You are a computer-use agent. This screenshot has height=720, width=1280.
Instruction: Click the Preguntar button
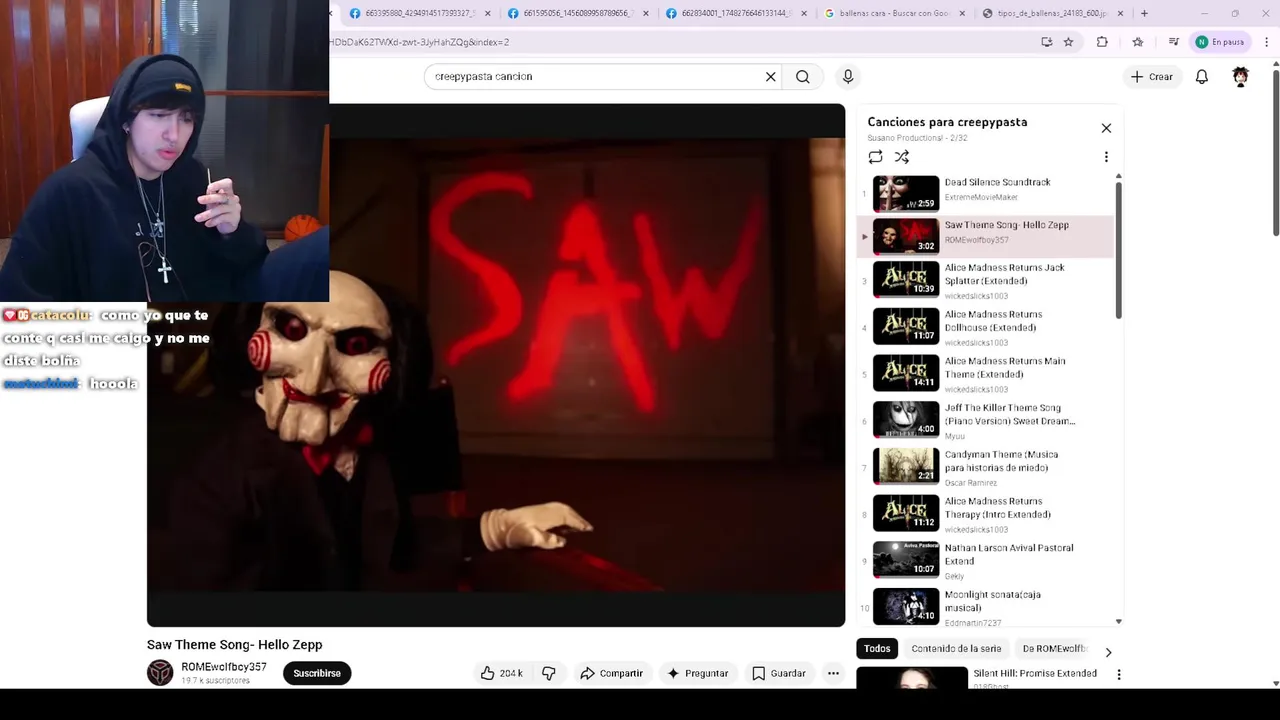[x=697, y=673]
